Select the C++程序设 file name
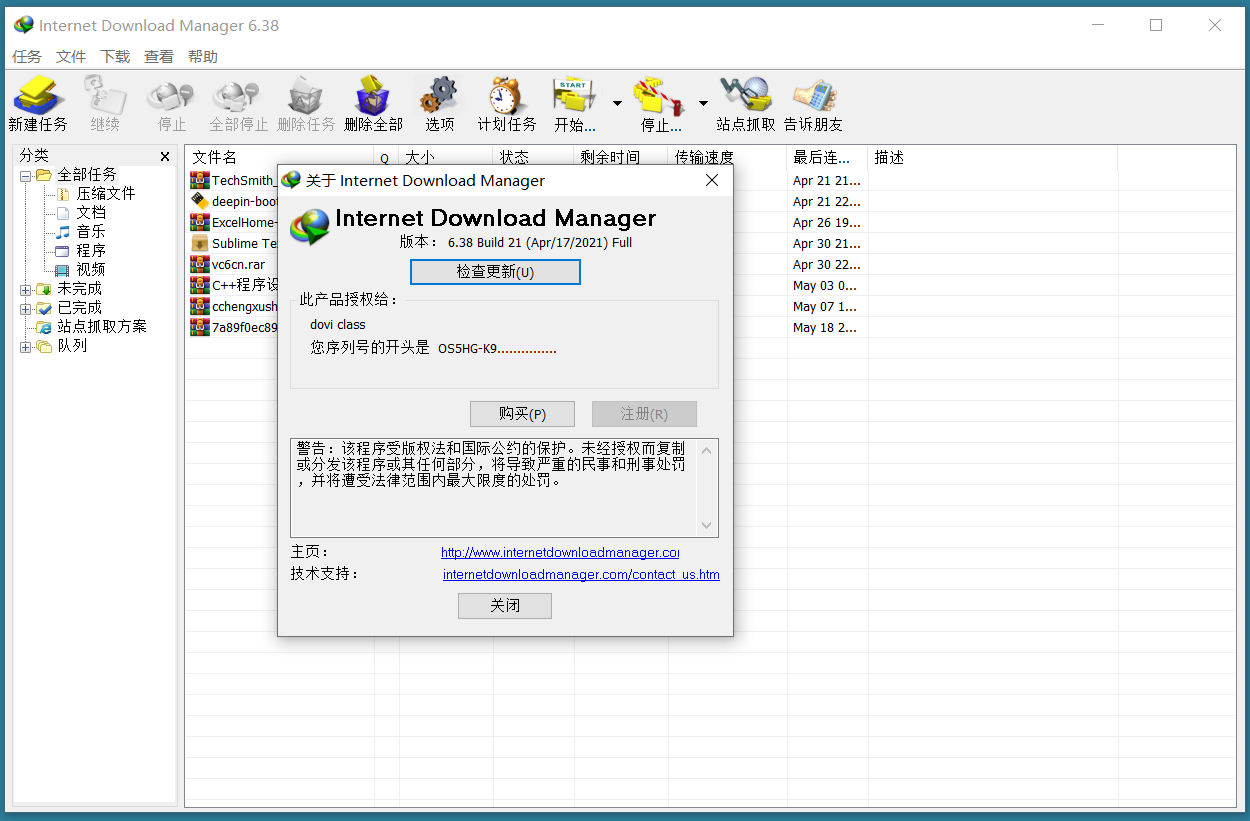This screenshot has height=821, width=1250. point(245,285)
